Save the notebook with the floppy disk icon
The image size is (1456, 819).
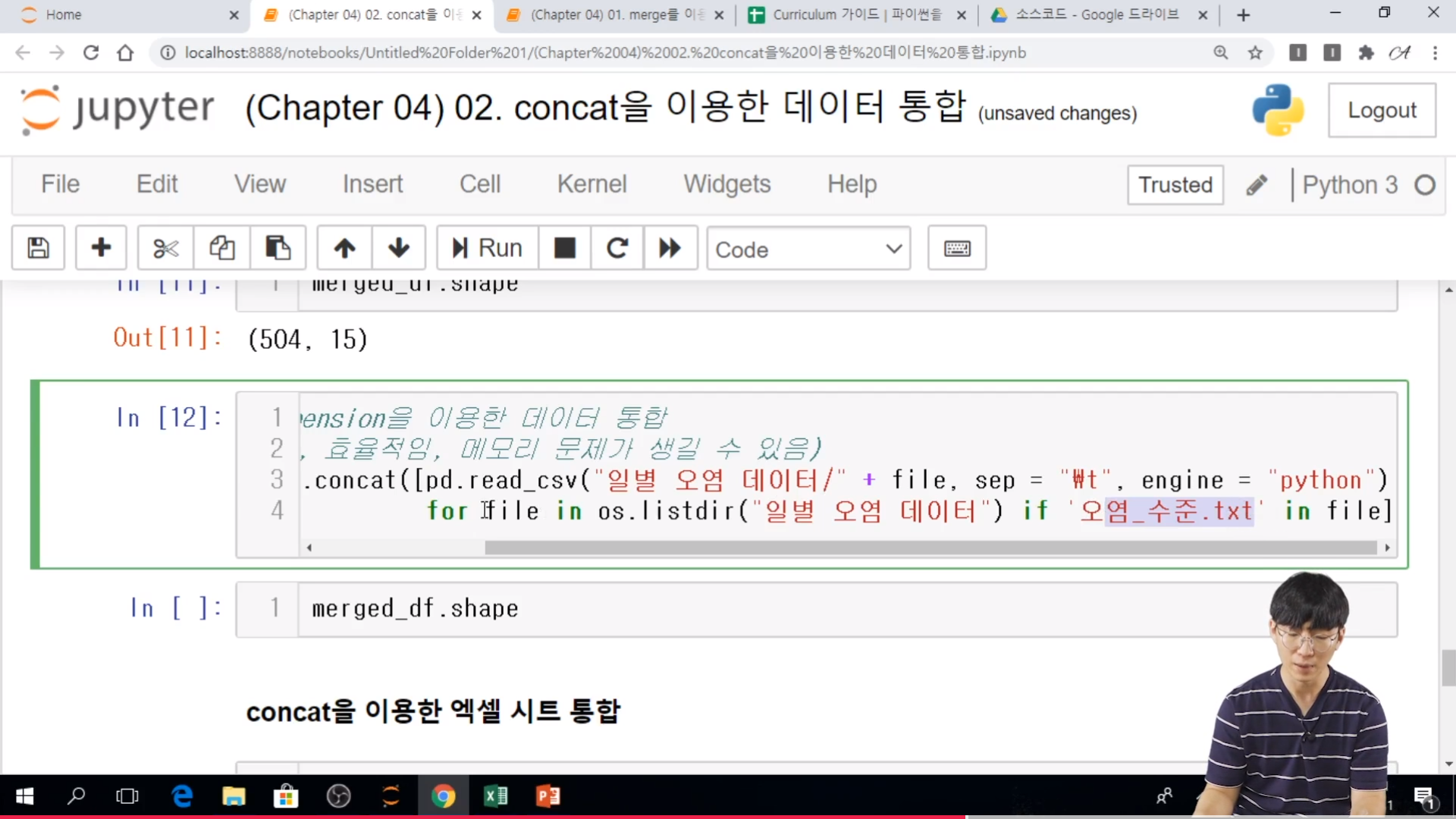pos(38,248)
